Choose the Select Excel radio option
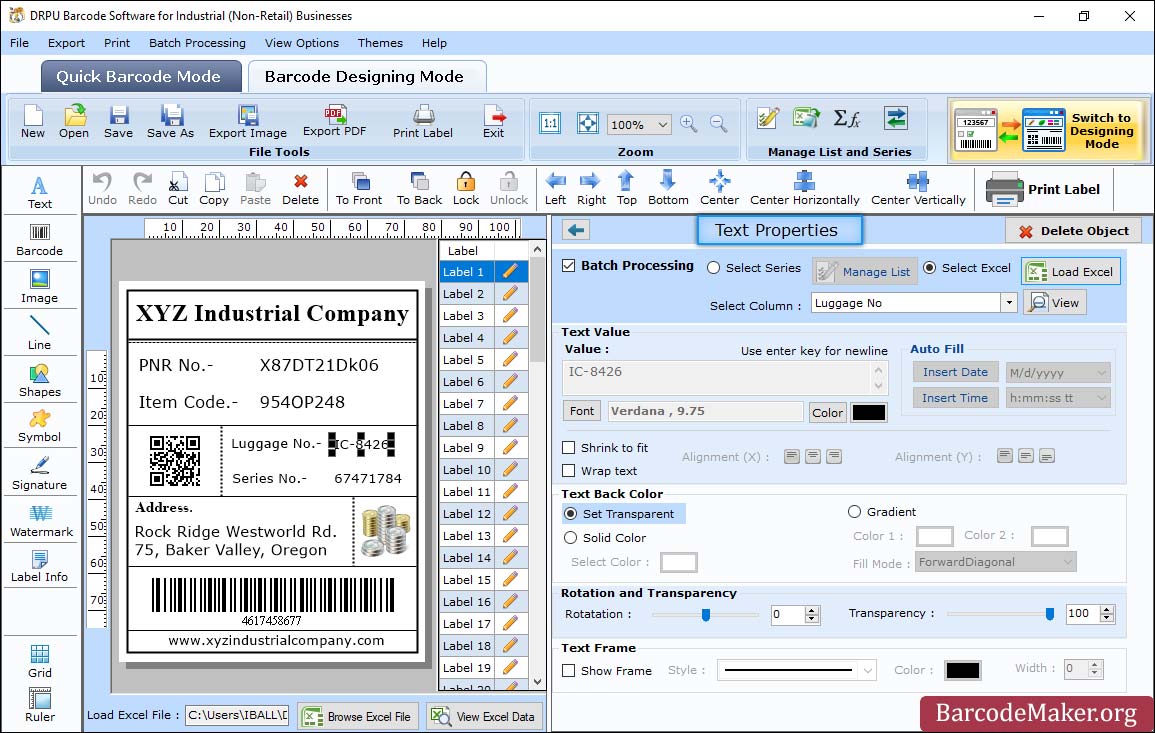 point(930,268)
